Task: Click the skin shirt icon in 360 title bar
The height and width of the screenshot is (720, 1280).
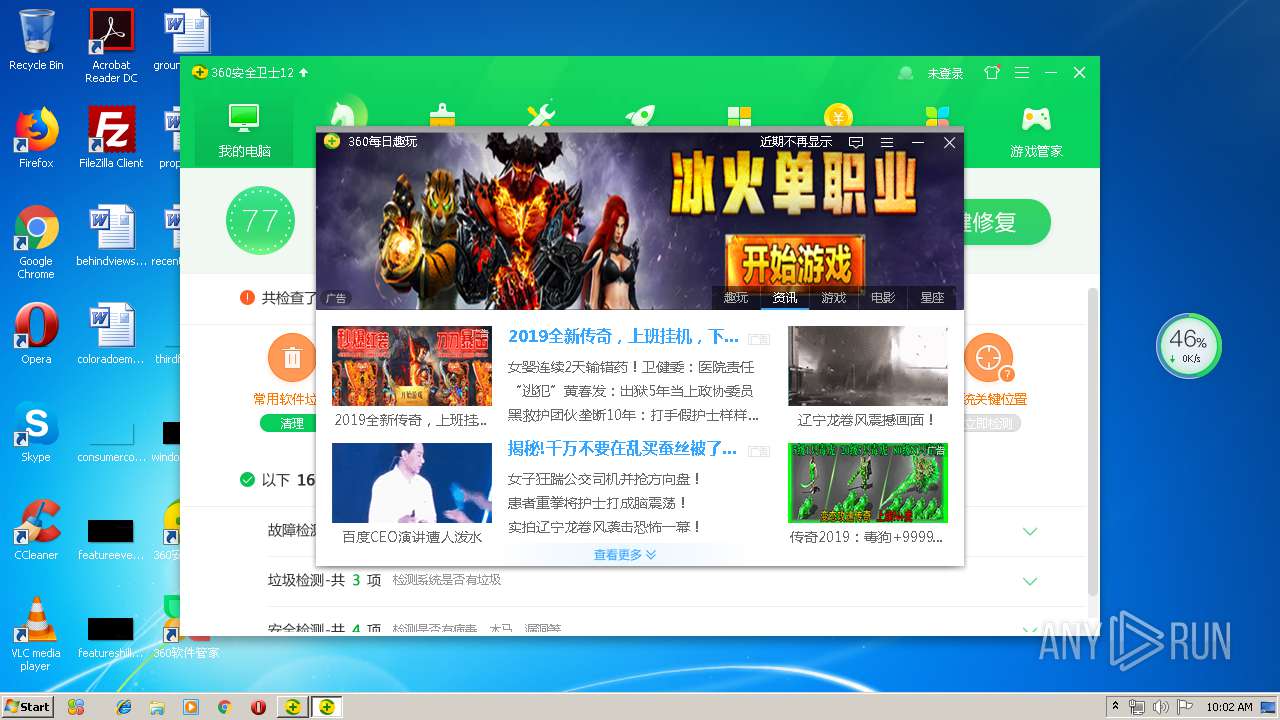Action: tap(992, 73)
